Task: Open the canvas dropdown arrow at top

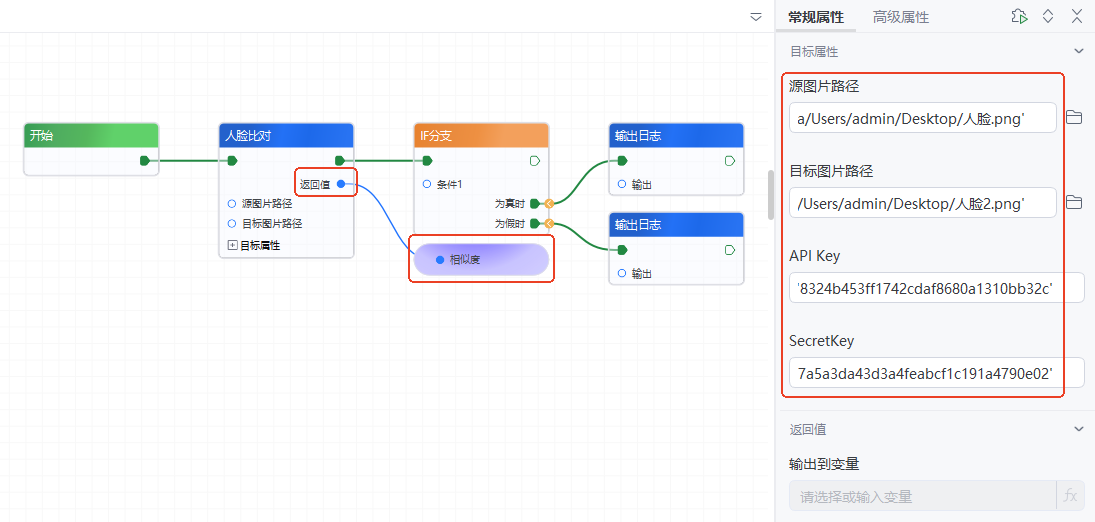Action: pyautogui.click(x=756, y=17)
